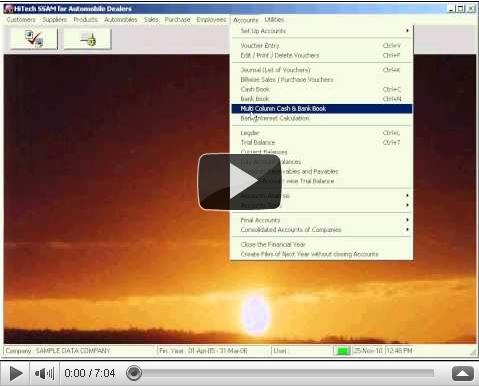The height and width of the screenshot is (386, 479).
Task: Select the Current Balances entry
Action: pyautogui.click(x=322, y=152)
